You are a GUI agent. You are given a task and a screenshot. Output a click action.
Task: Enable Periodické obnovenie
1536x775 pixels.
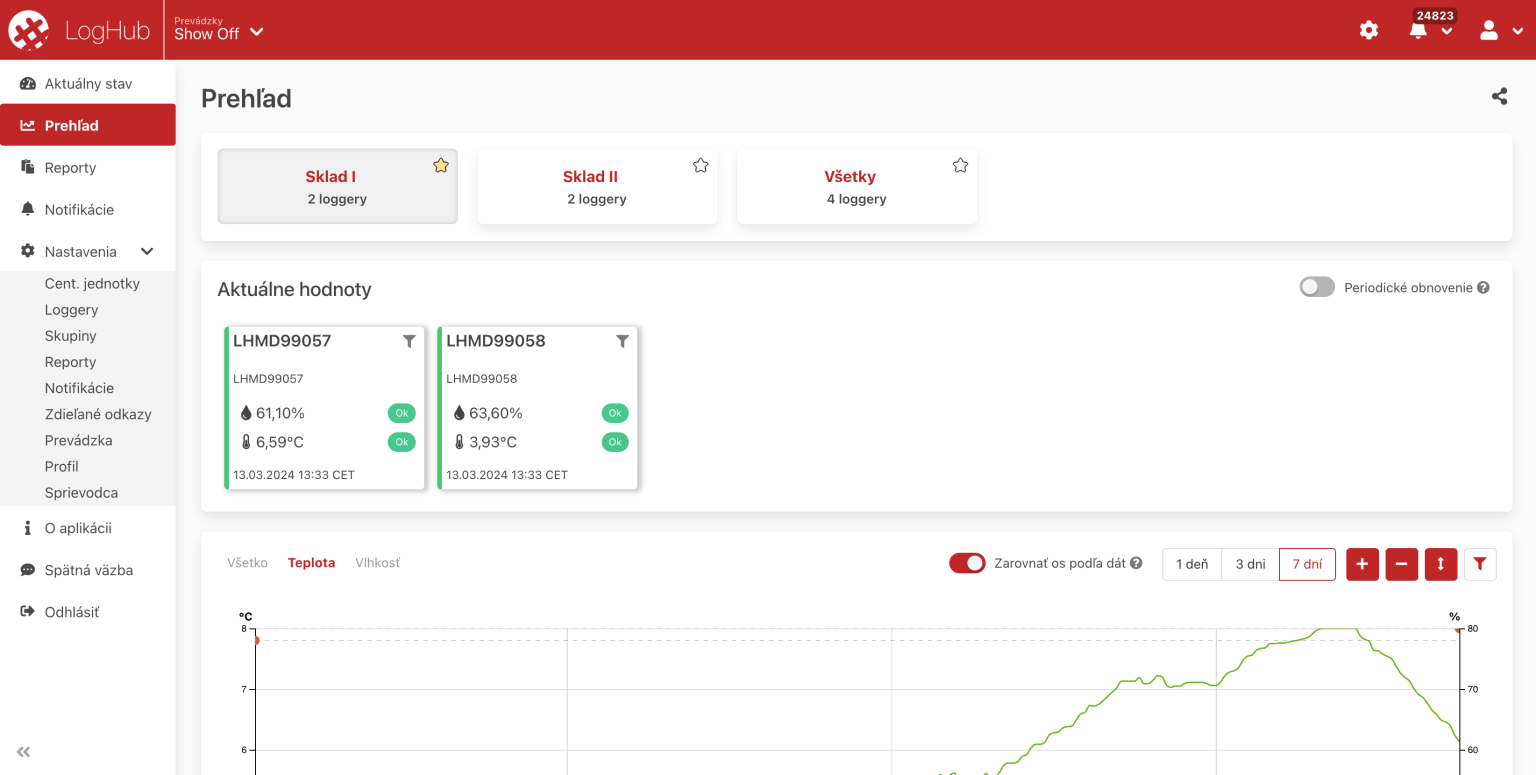[1317, 286]
